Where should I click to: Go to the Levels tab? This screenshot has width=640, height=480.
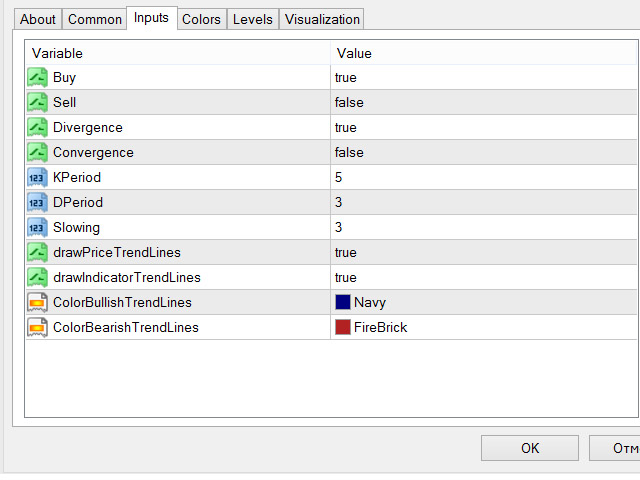252,19
